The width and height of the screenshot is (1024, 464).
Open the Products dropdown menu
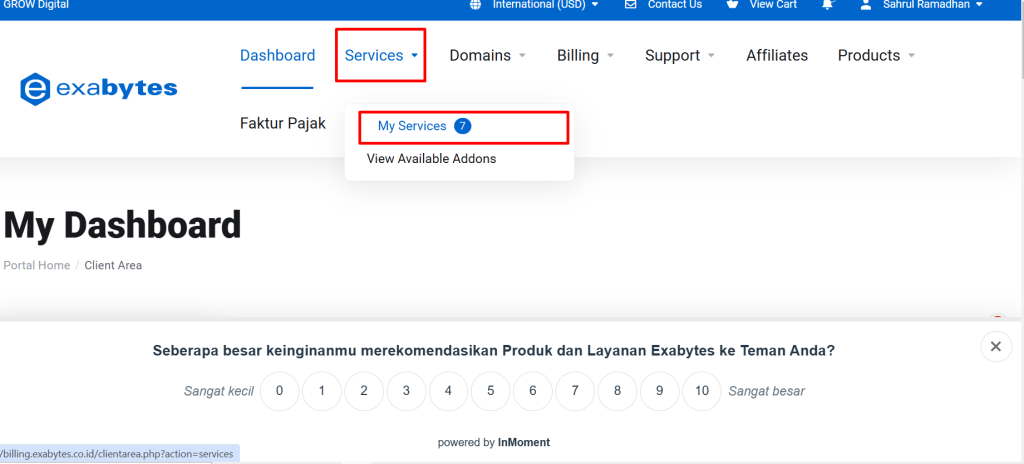tap(876, 56)
